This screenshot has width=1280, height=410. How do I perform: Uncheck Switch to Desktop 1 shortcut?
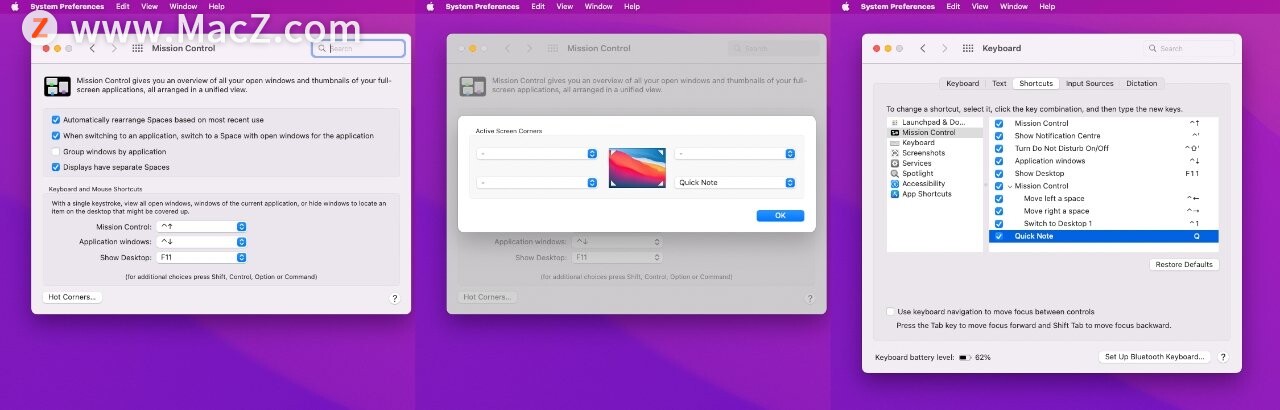coord(999,223)
